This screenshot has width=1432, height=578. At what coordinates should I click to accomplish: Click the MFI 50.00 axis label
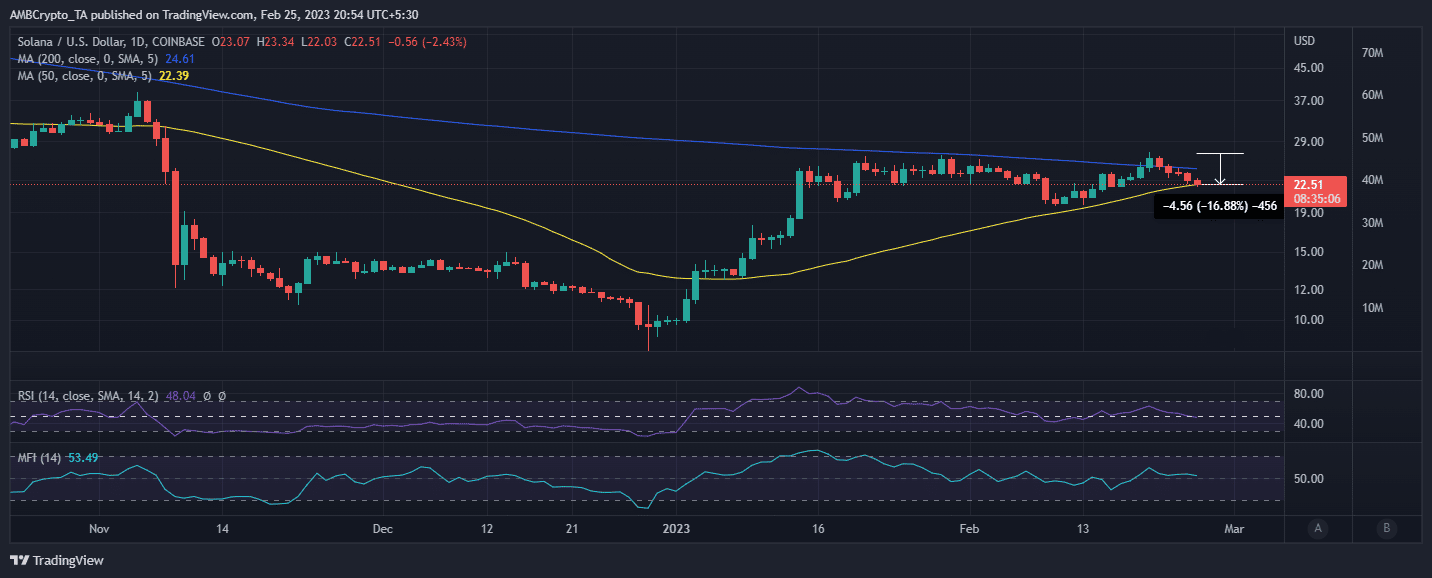(x=1309, y=478)
